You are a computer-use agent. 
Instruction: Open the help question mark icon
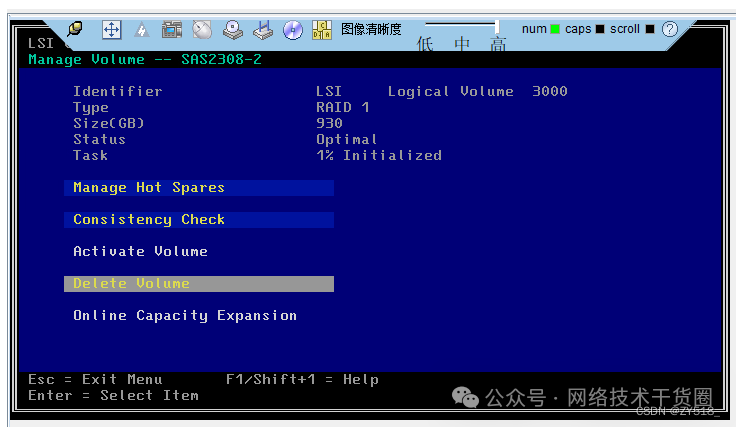click(x=670, y=29)
